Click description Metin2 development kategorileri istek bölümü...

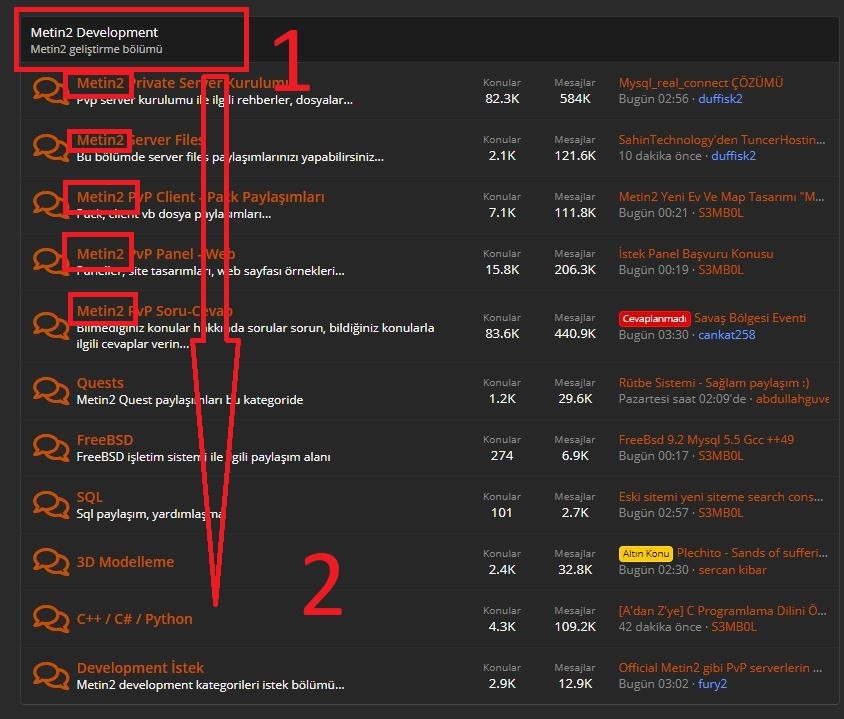[x=210, y=686]
